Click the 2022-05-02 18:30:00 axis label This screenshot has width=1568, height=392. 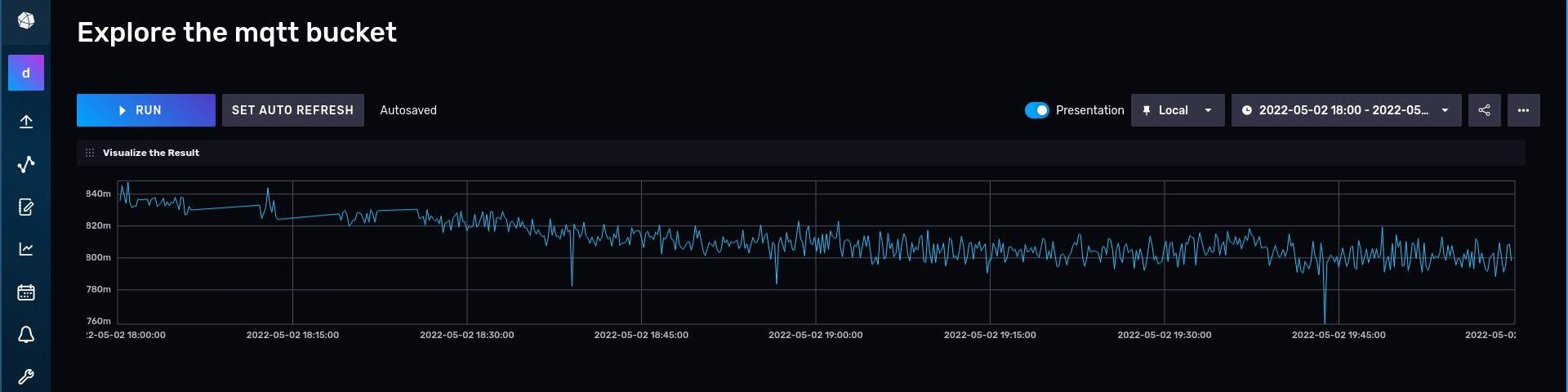[x=467, y=335]
